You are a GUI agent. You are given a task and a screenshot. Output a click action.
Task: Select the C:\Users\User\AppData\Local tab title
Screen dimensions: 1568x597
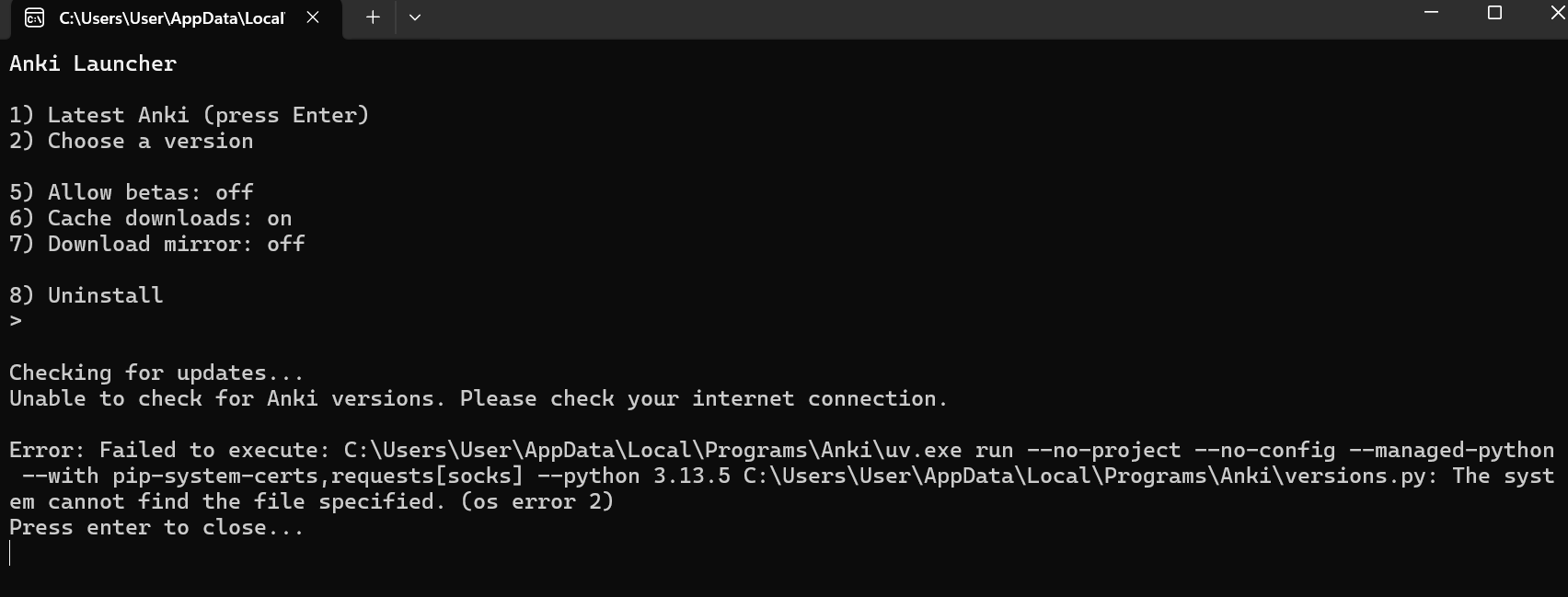pyautogui.click(x=172, y=18)
